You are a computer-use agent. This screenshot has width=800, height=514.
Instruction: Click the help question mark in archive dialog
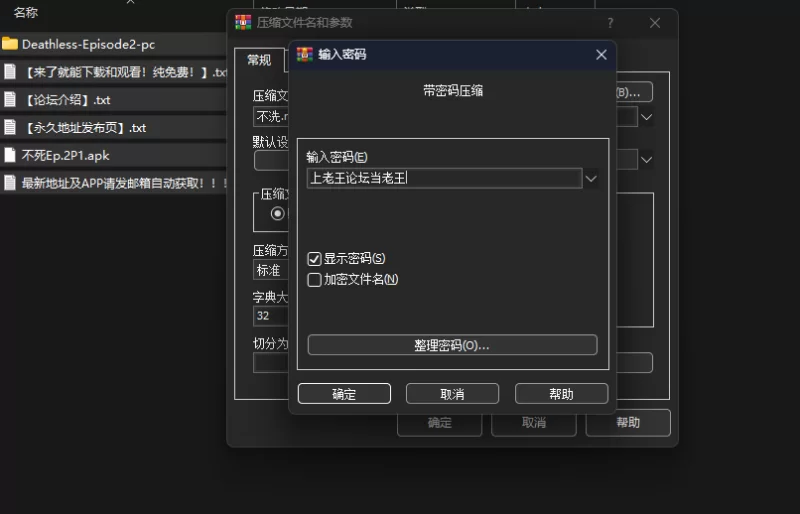click(x=610, y=23)
